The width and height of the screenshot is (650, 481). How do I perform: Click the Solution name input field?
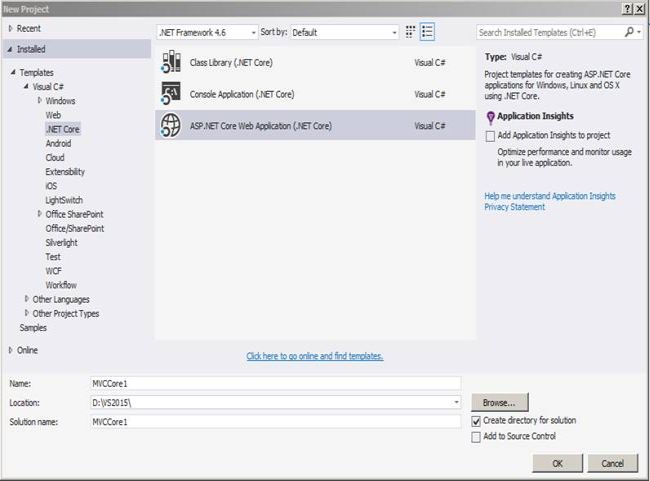276,422
